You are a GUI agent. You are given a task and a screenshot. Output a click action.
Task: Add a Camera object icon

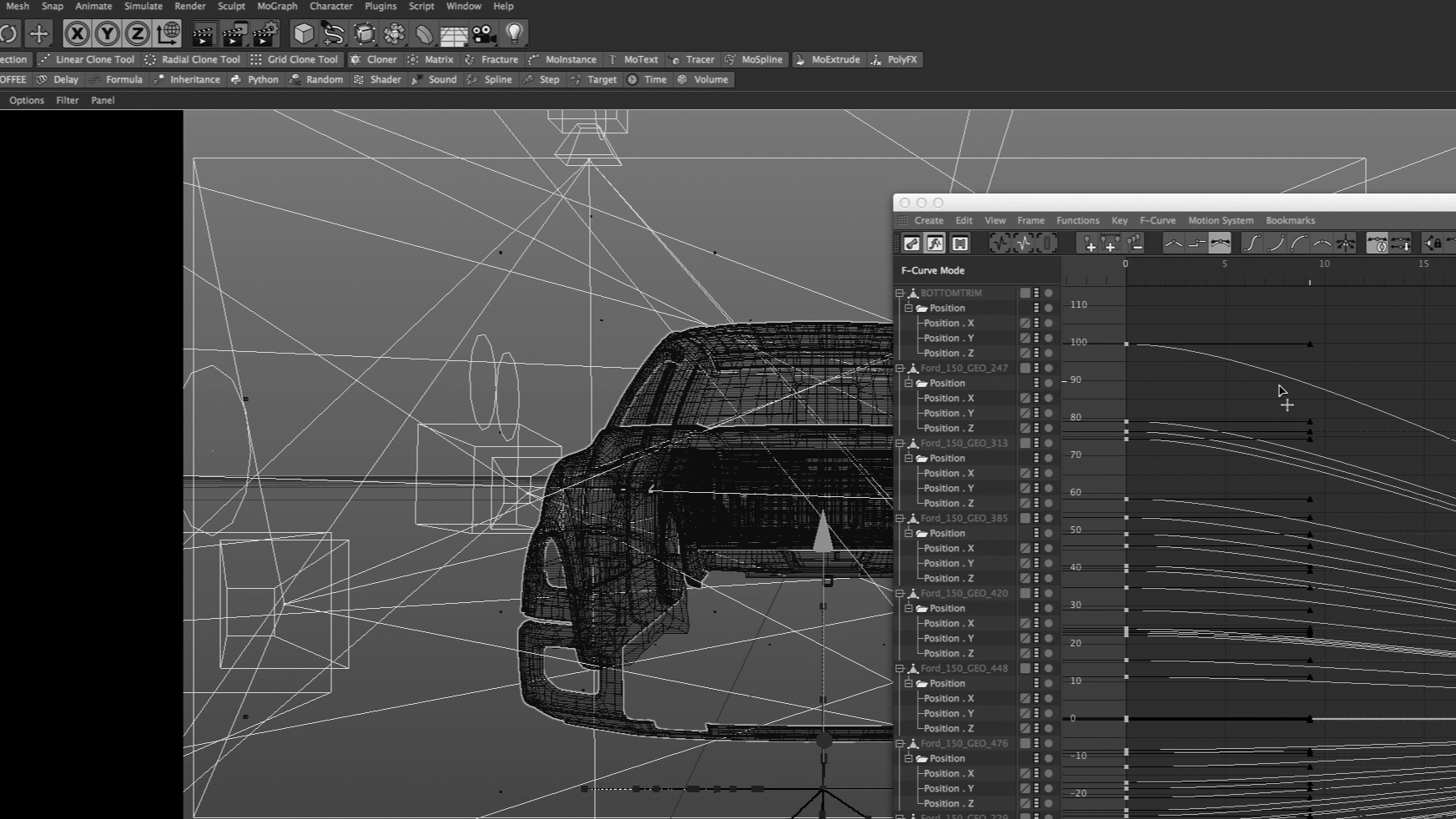pyautogui.click(x=484, y=33)
